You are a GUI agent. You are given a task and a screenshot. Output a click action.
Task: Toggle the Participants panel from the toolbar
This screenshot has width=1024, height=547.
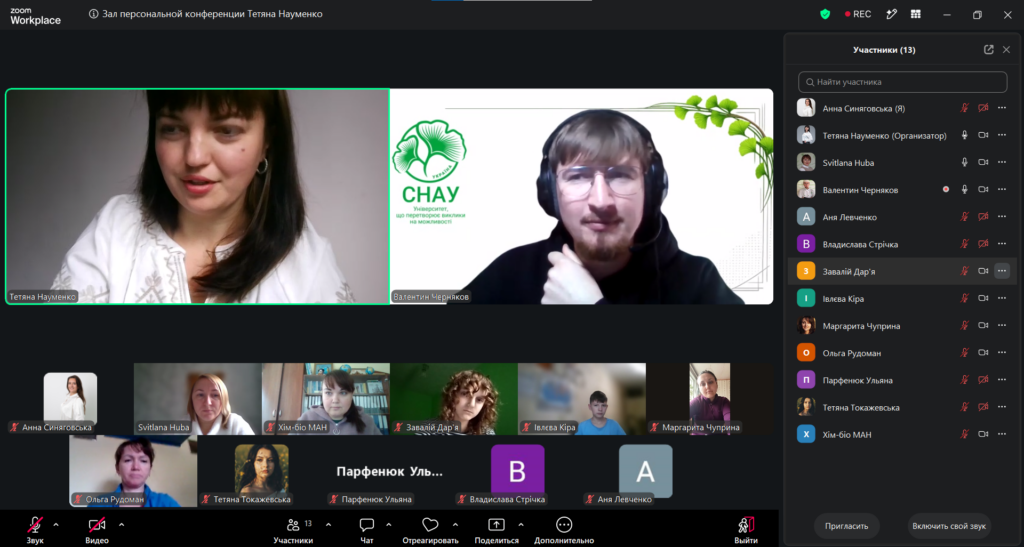[293, 530]
